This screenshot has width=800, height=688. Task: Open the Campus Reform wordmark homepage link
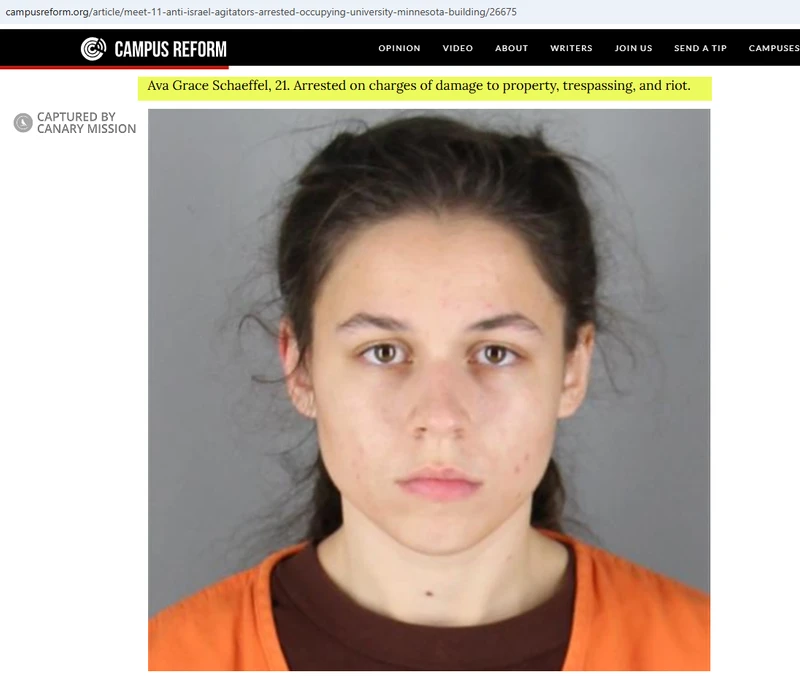pos(170,49)
